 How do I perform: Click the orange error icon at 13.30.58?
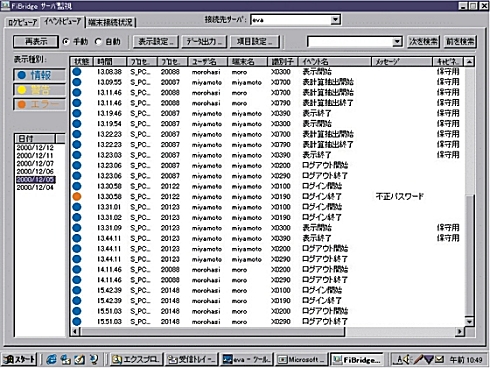[x=77, y=197]
